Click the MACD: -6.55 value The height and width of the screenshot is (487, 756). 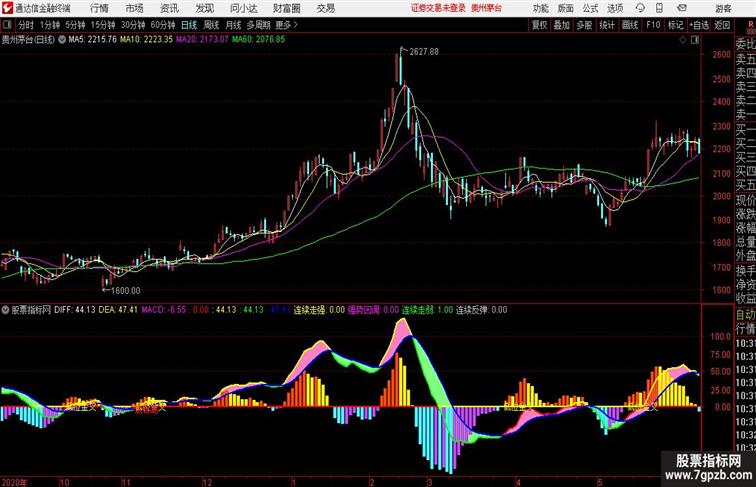click(163, 310)
